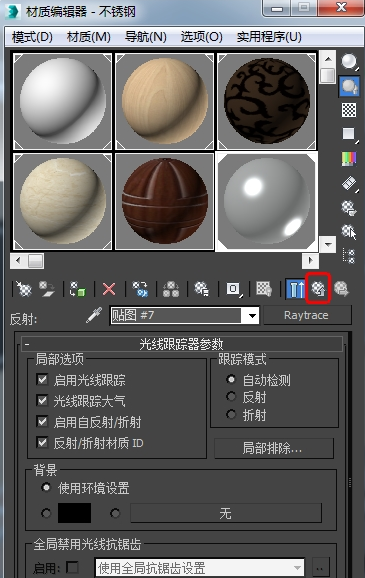Screen dimensions: 365x578
Task: Open 使用全局抗锯齿设置 dropdown
Action: pyautogui.click(x=200, y=568)
